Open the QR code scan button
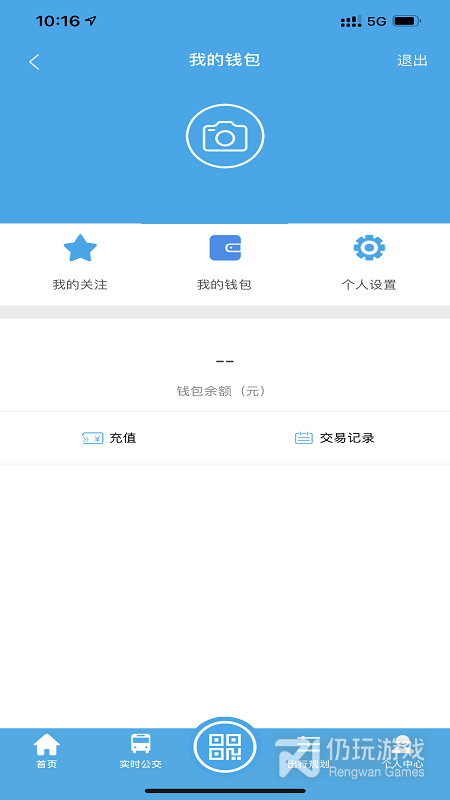This screenshot has width=450, height=800. 225,747
